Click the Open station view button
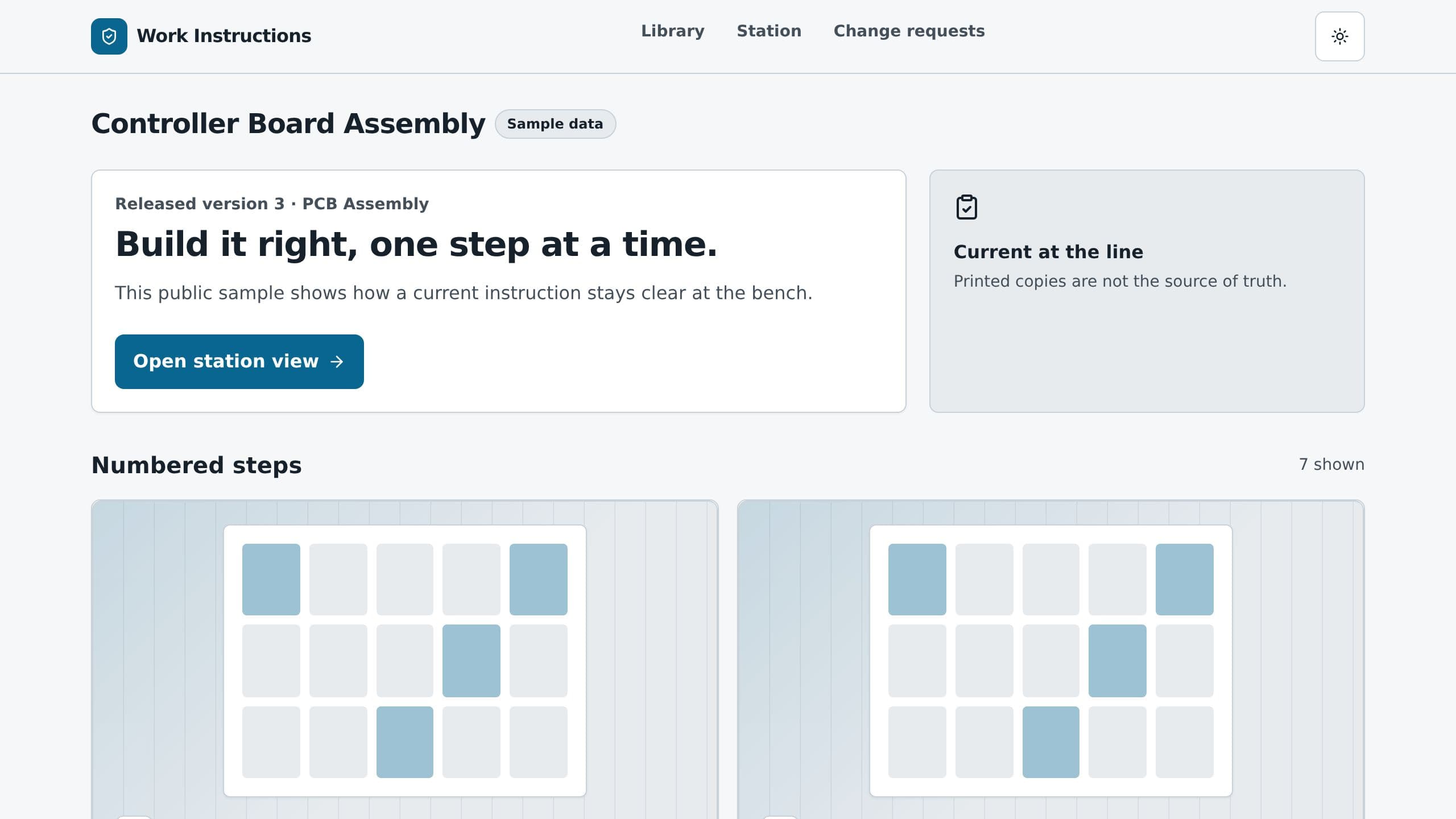Viewport: 1456px width, 819px height. click(239, 362)
